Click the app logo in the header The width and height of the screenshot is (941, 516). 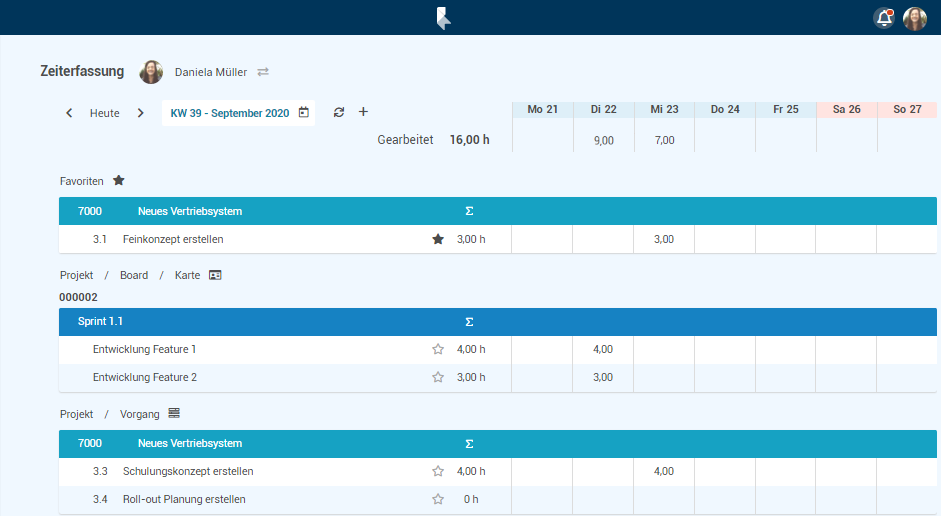(443, 18)
